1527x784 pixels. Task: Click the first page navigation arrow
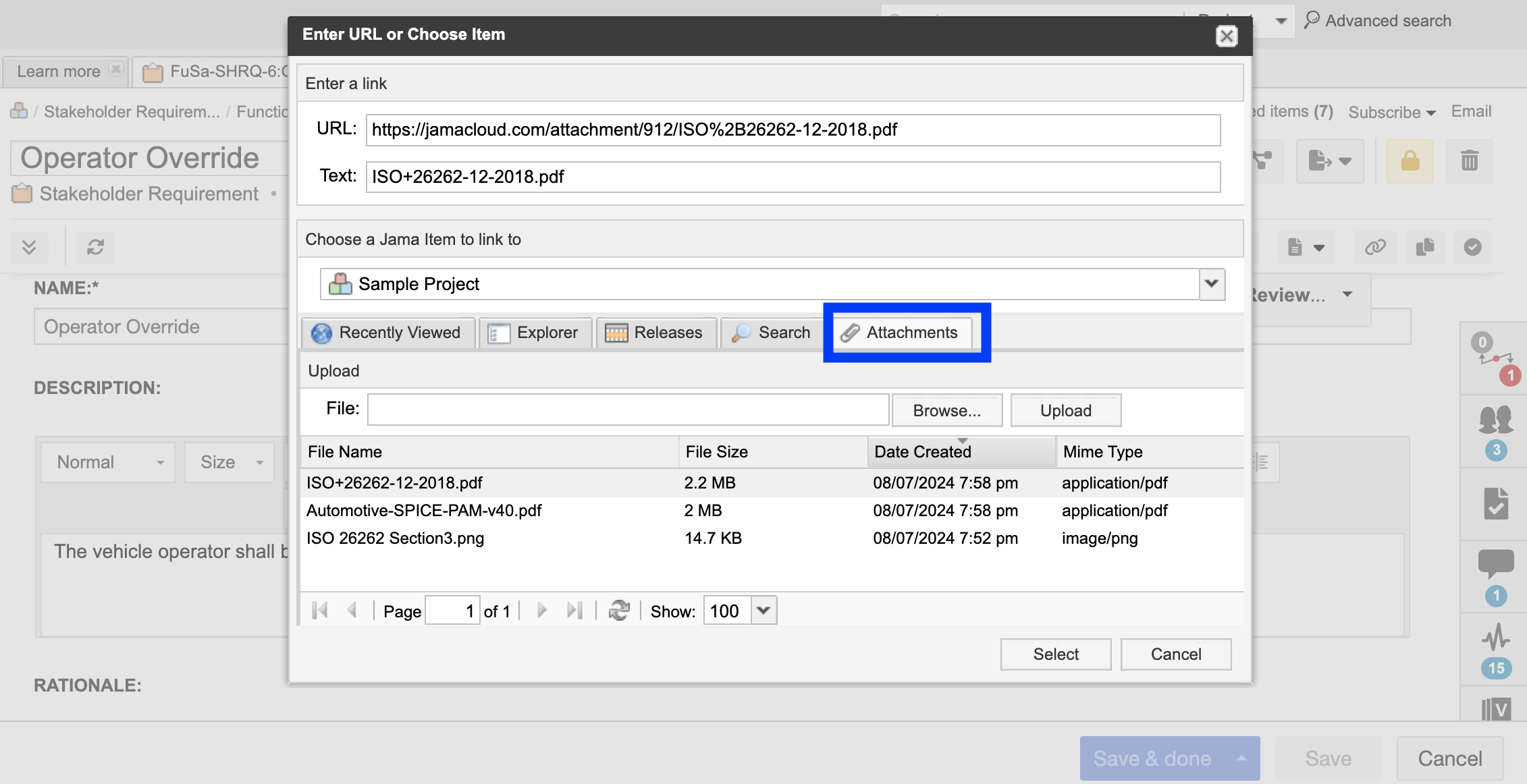(320, 611)
